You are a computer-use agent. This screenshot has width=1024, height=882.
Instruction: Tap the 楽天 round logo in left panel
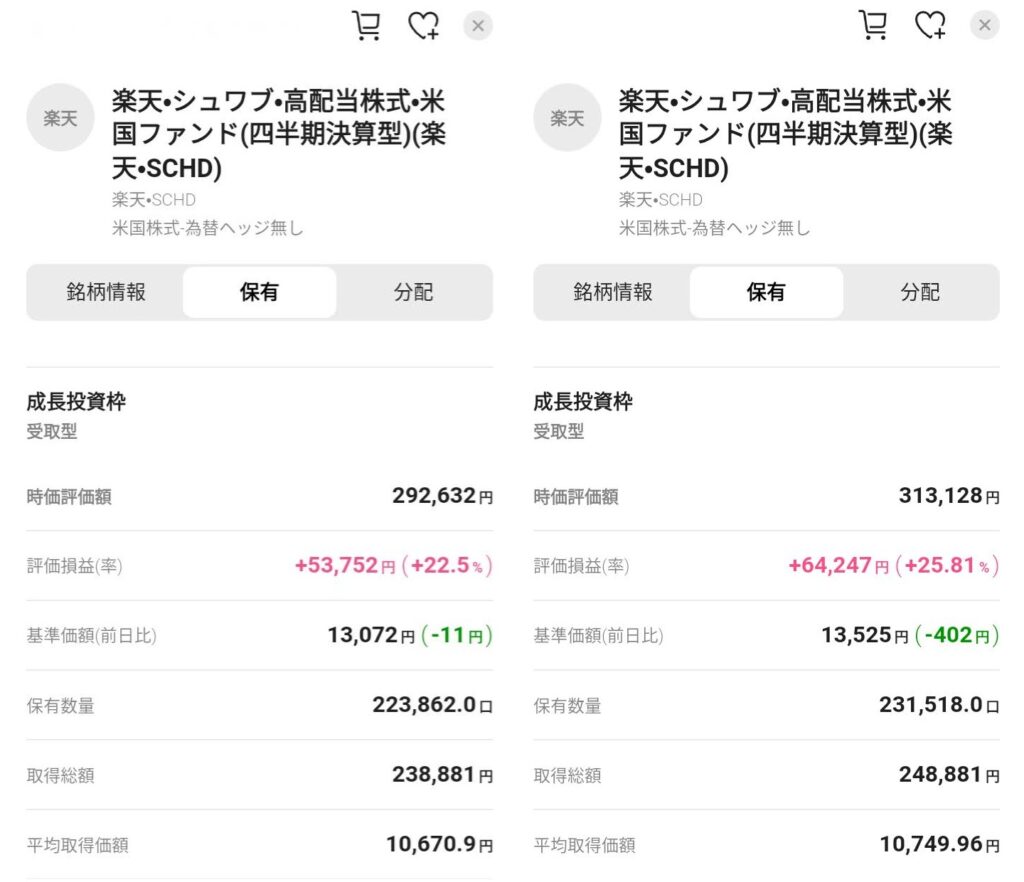click(60, 118)
